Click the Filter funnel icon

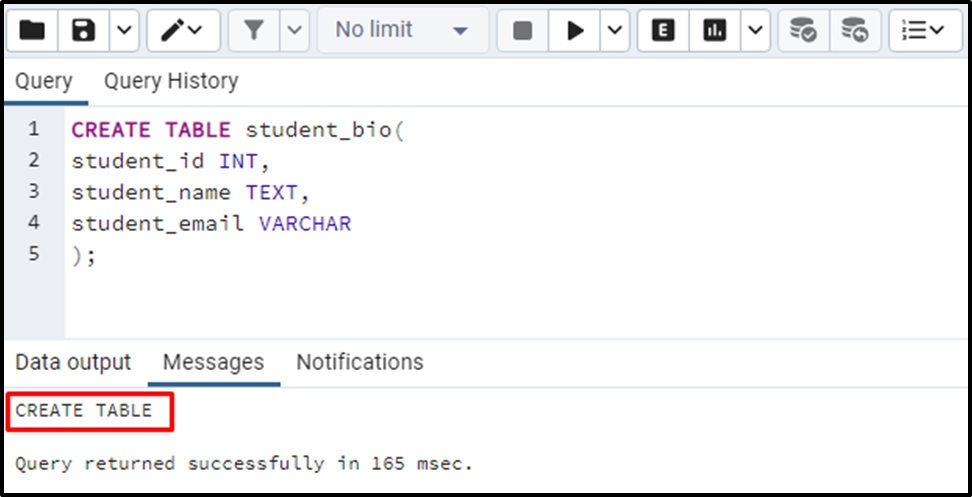tap(254, 30)
